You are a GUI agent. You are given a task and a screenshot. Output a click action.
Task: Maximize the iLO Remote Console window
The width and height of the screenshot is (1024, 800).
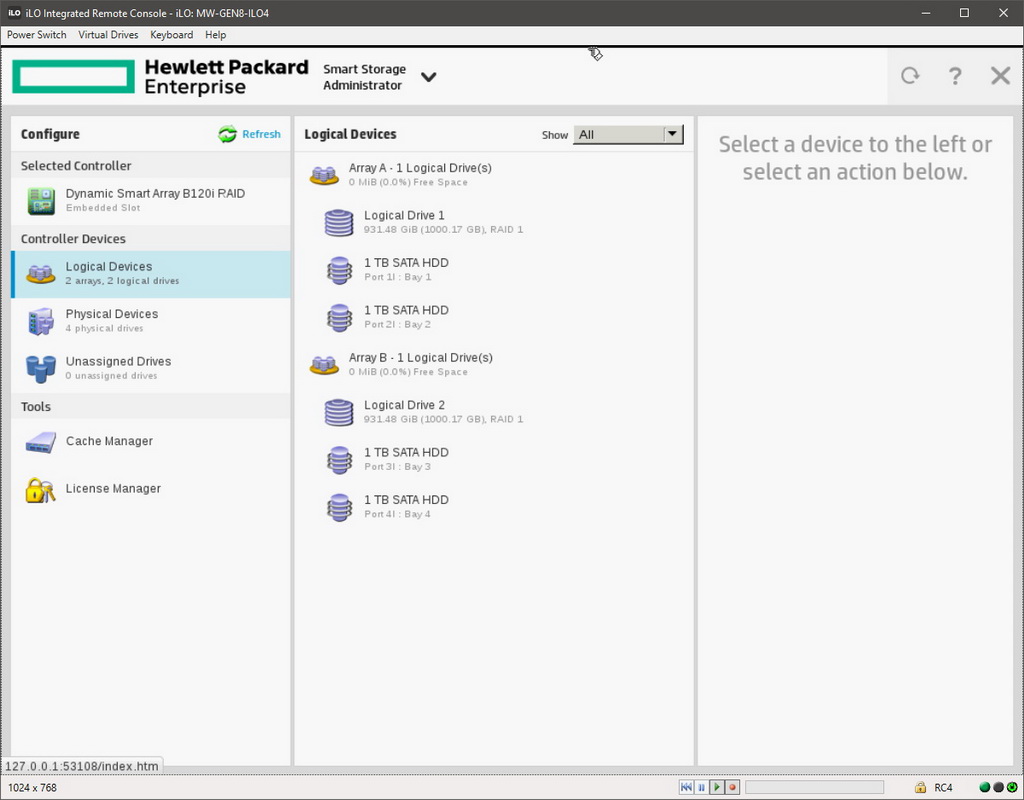(964, 13)
